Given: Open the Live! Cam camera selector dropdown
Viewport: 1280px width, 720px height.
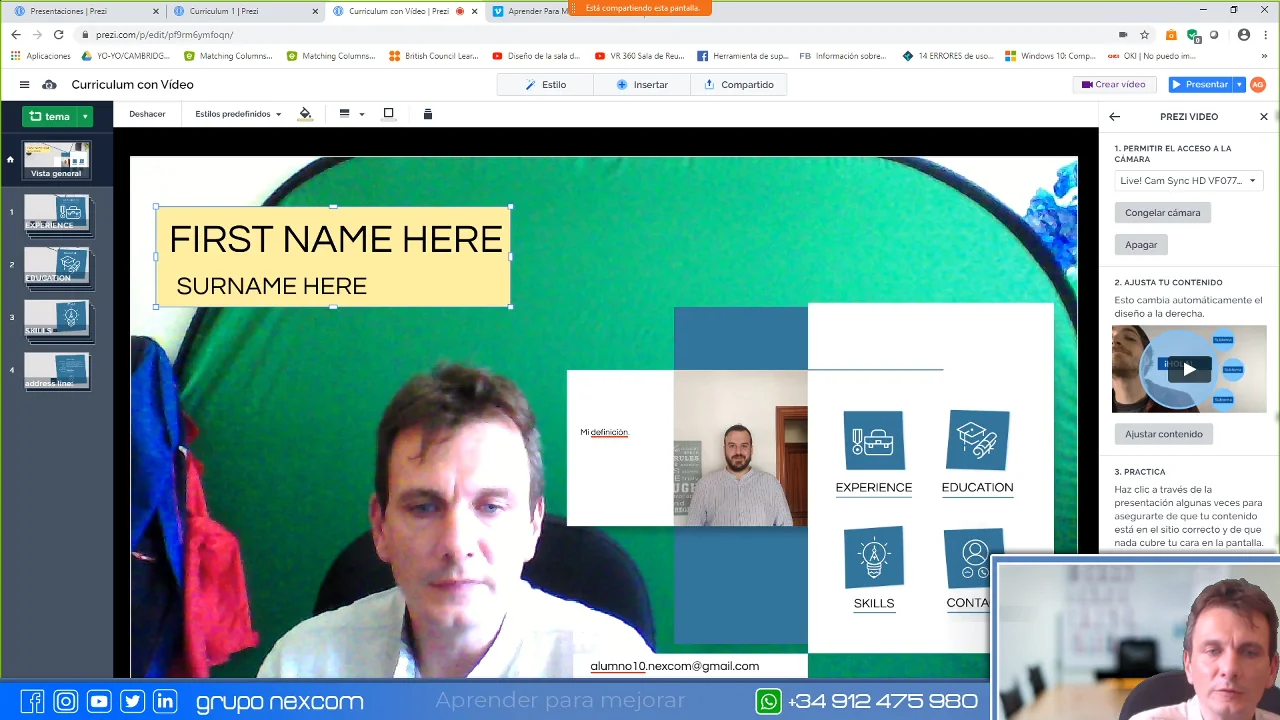Looking at the screenshot, I should click(x=1189, y=181).
